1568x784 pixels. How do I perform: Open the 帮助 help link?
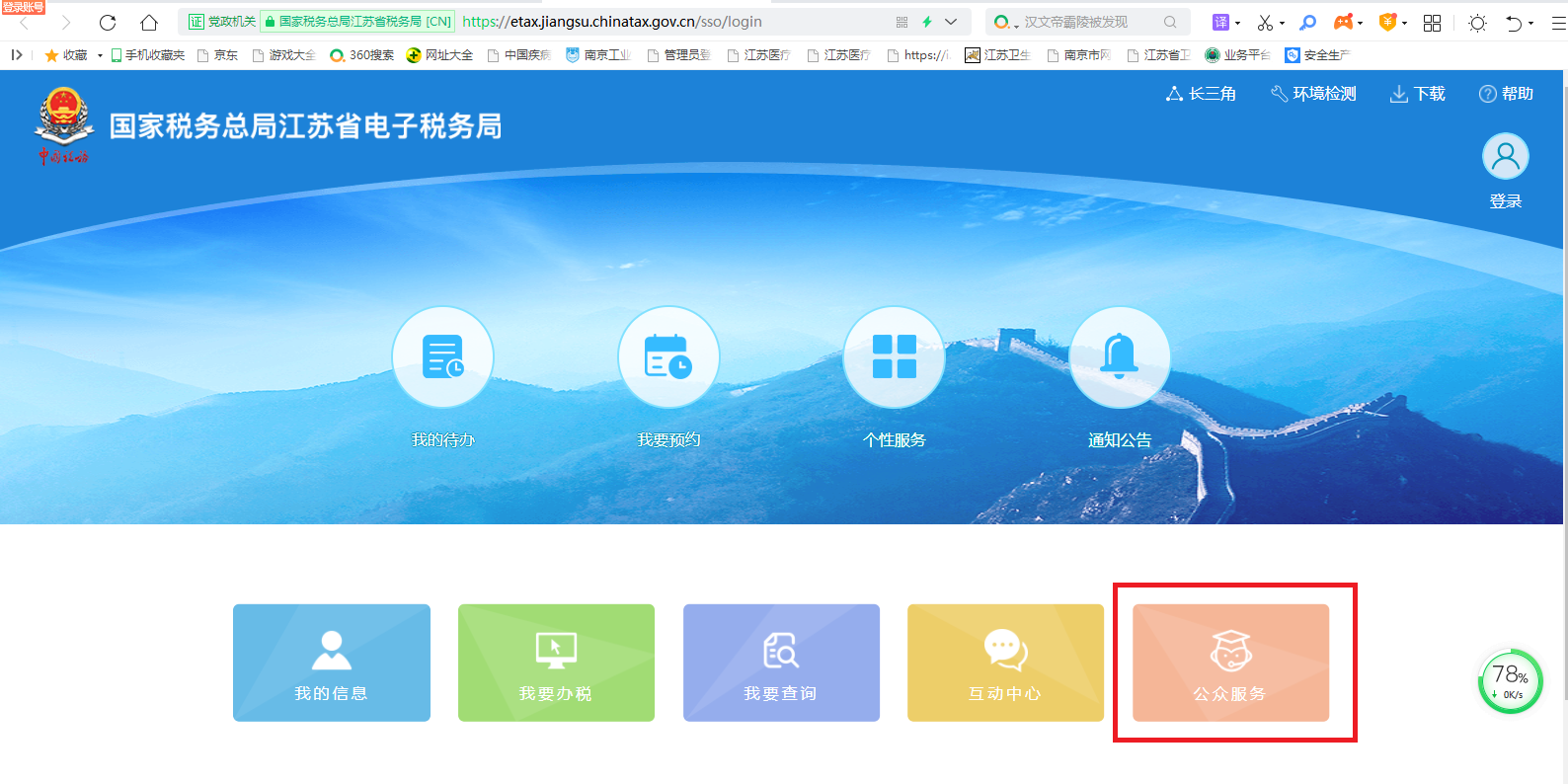pos(1506,94)
